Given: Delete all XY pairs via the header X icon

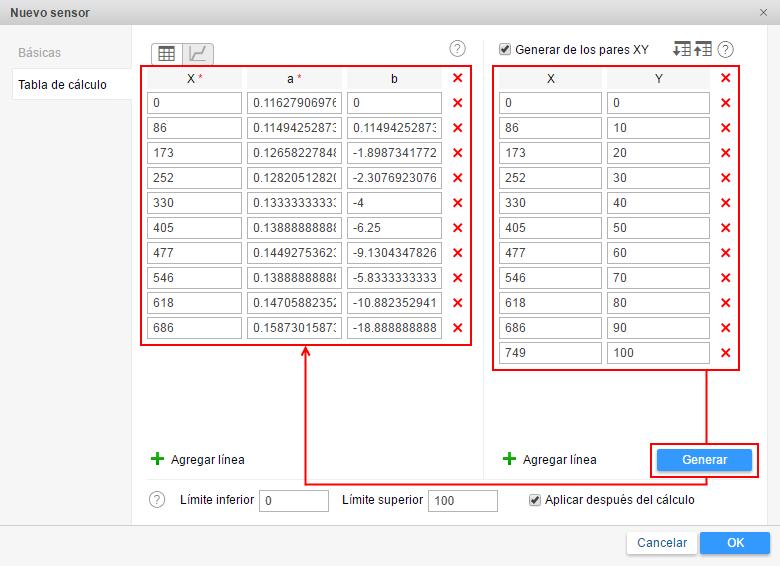Looking at the screenshot, I should coord(725,78).
